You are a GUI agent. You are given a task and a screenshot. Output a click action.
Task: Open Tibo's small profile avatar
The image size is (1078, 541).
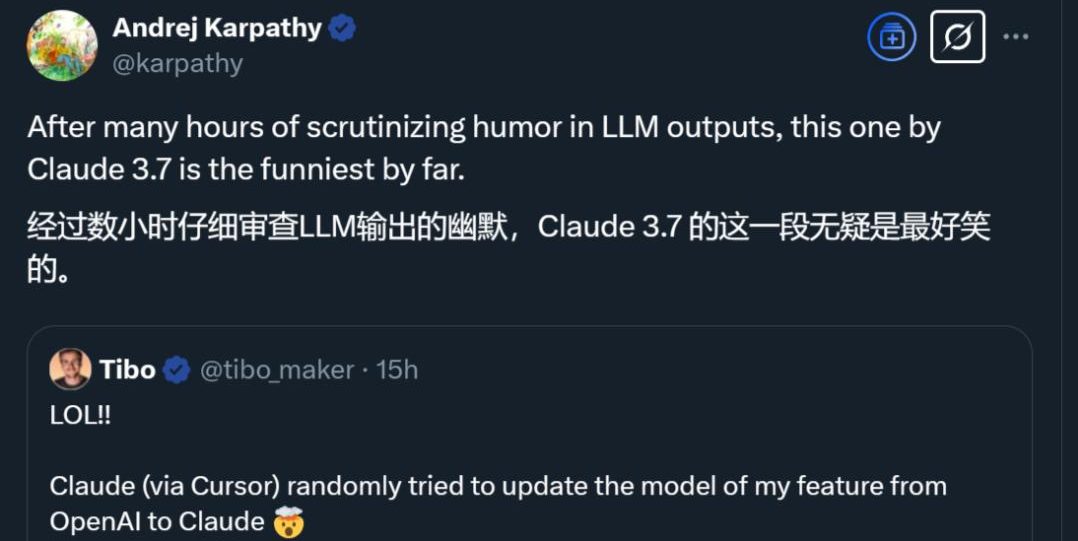tap(70, 370)
